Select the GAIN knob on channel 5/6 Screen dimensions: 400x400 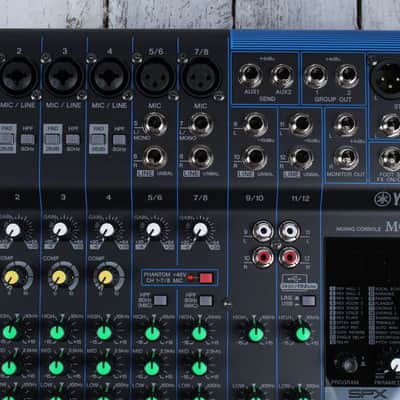(x=153, y=230)
